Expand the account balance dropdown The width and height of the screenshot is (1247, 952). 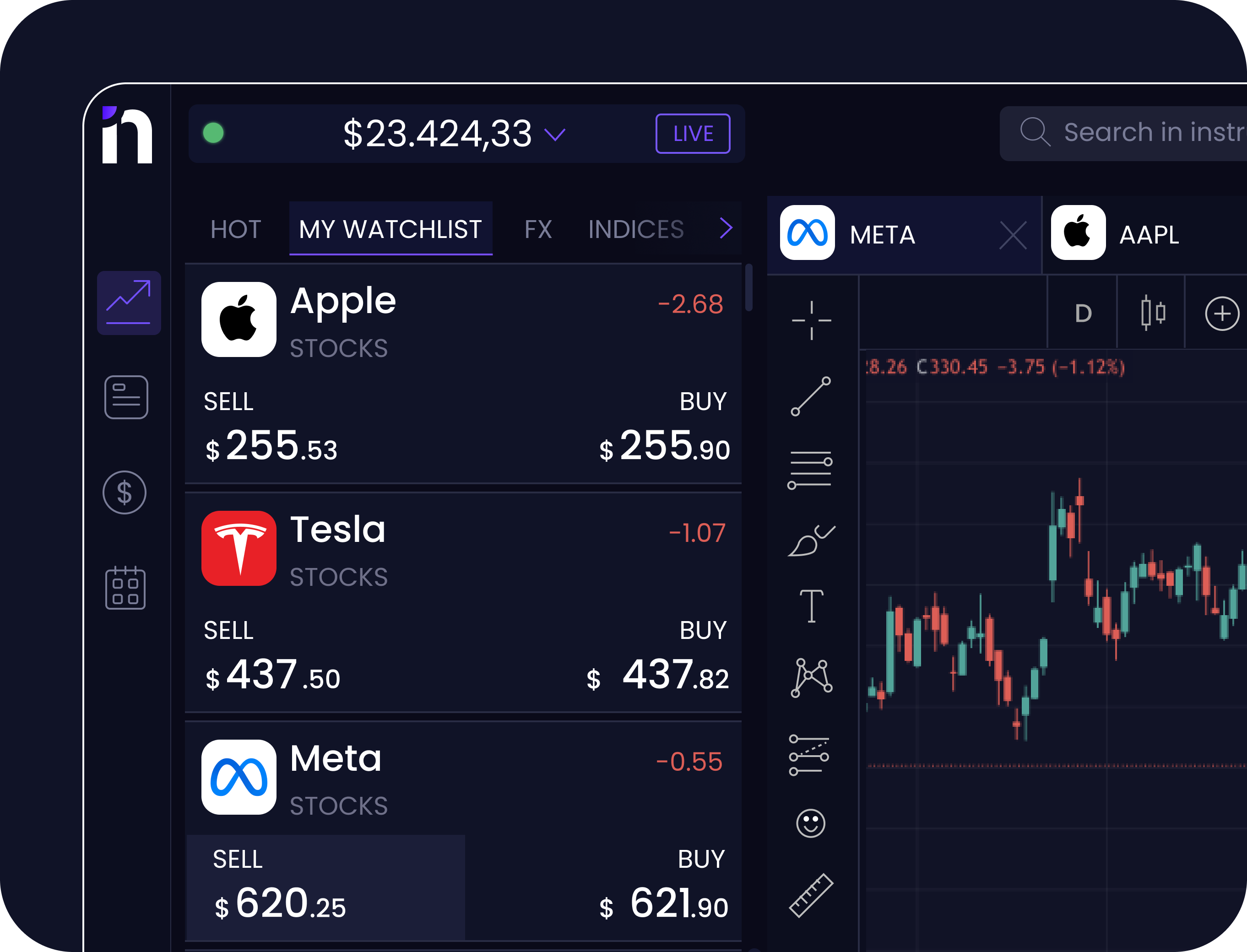pyautogui.click(x=554, y=134)
